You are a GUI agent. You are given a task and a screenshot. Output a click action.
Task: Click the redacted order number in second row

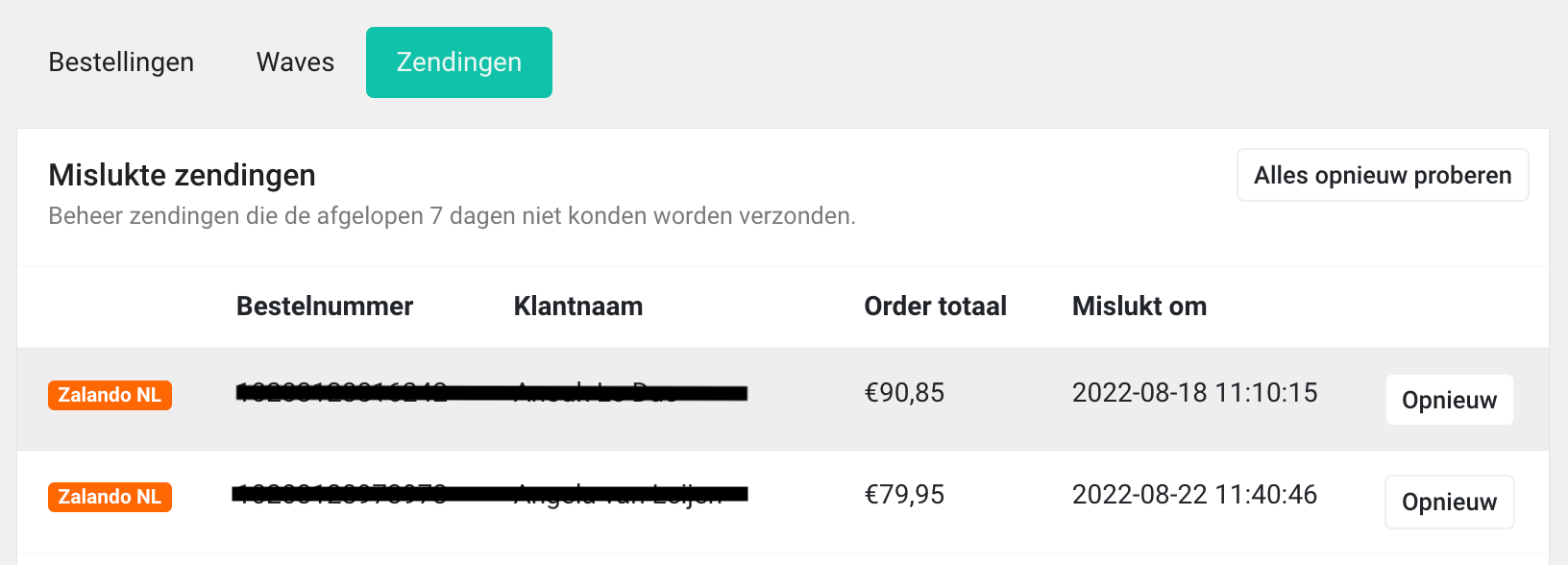(341, 495)
